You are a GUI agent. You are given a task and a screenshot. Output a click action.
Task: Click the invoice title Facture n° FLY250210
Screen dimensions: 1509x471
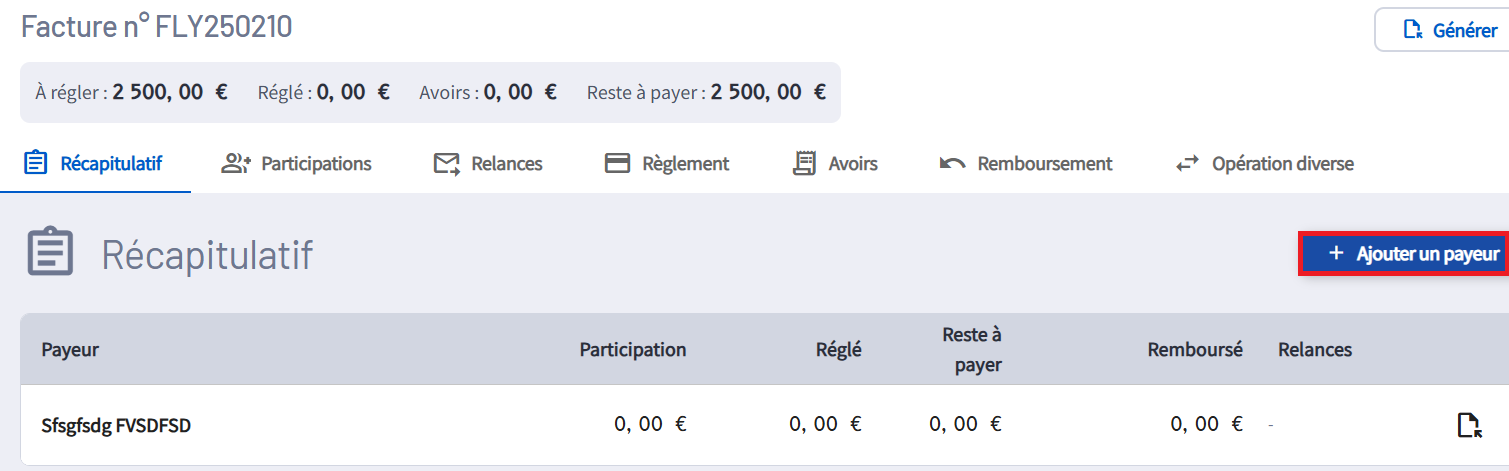pos(157,27)
